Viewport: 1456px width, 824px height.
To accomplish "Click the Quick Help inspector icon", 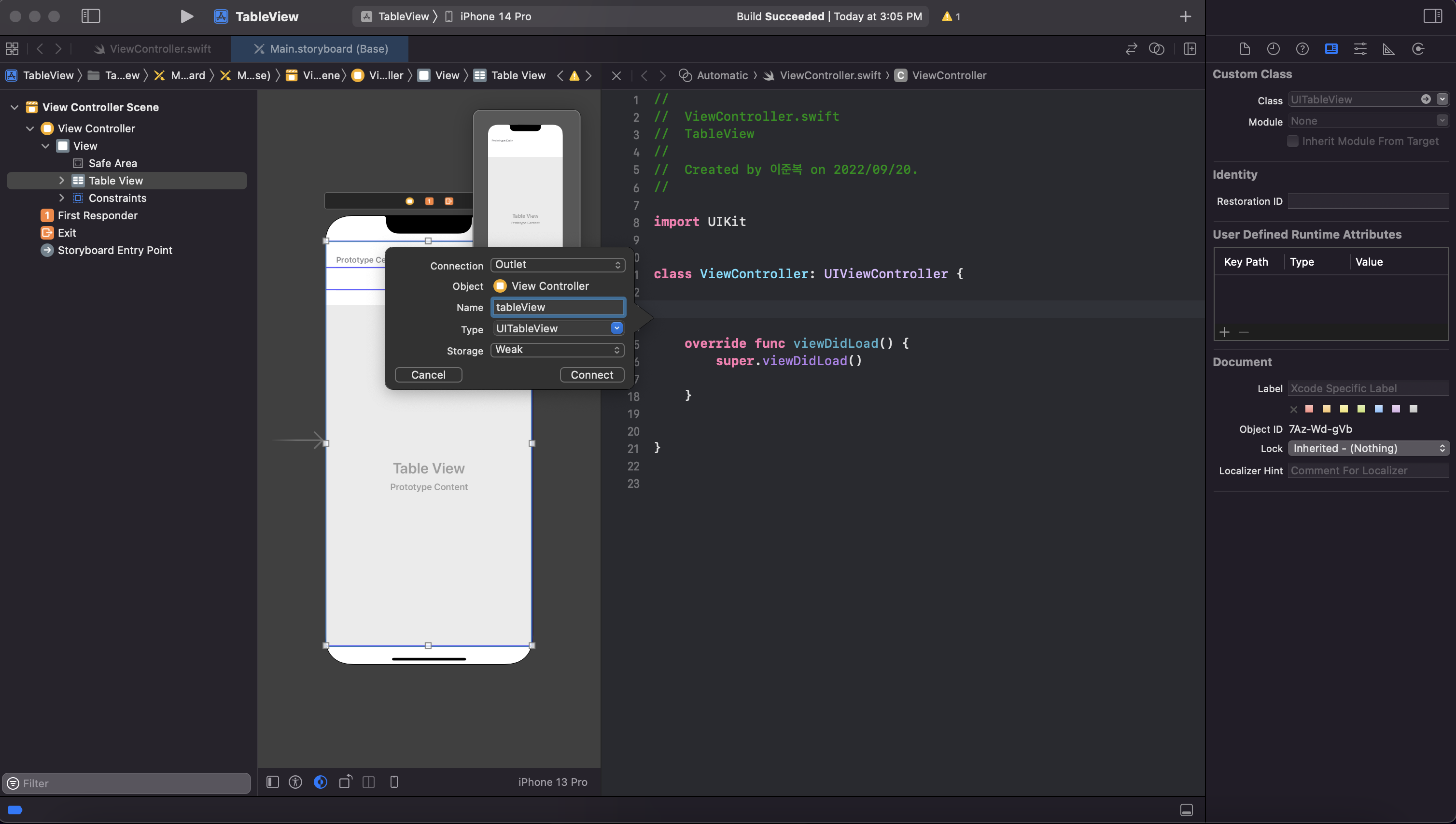I will pos(1302,49).
